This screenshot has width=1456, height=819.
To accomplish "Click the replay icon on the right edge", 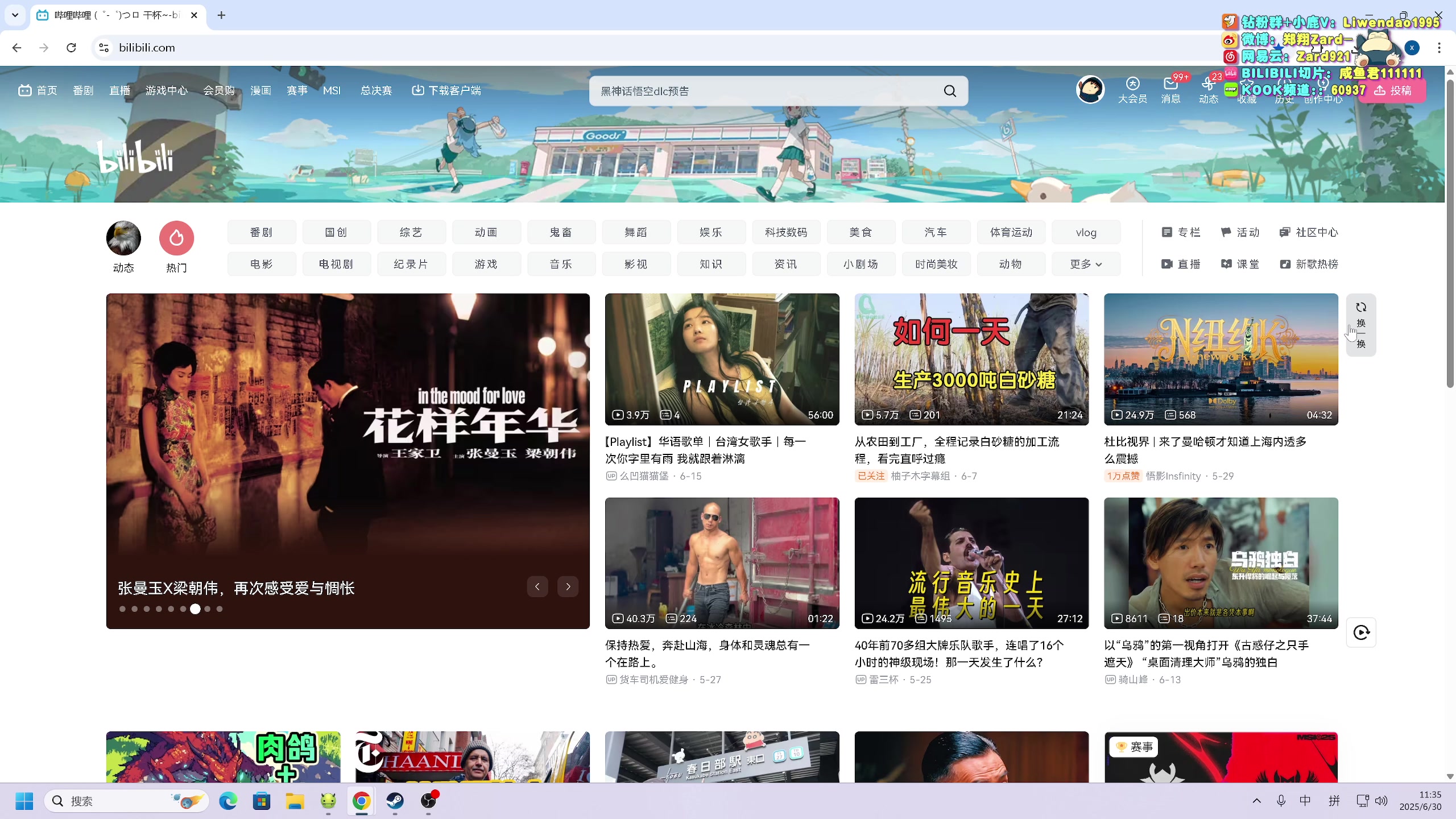I will pos(1361,632).
